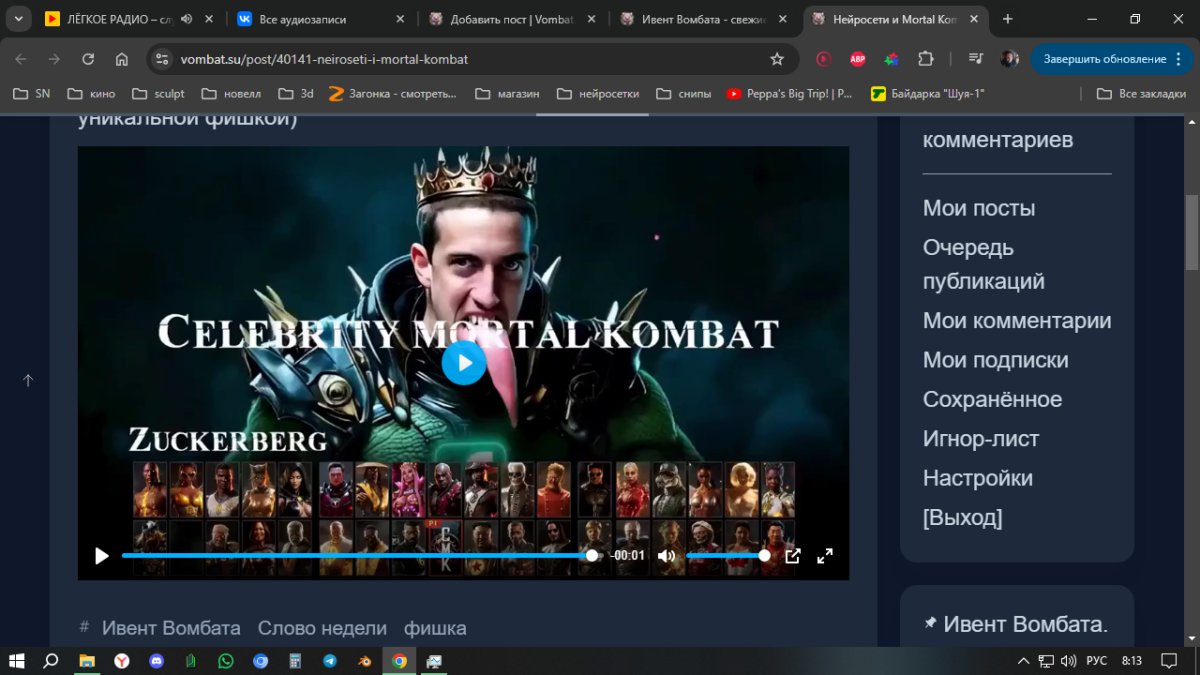This screenshot has width=1200, height=675.
Task: Close the Все аудиозаписи tab
Action: (399, 19)
